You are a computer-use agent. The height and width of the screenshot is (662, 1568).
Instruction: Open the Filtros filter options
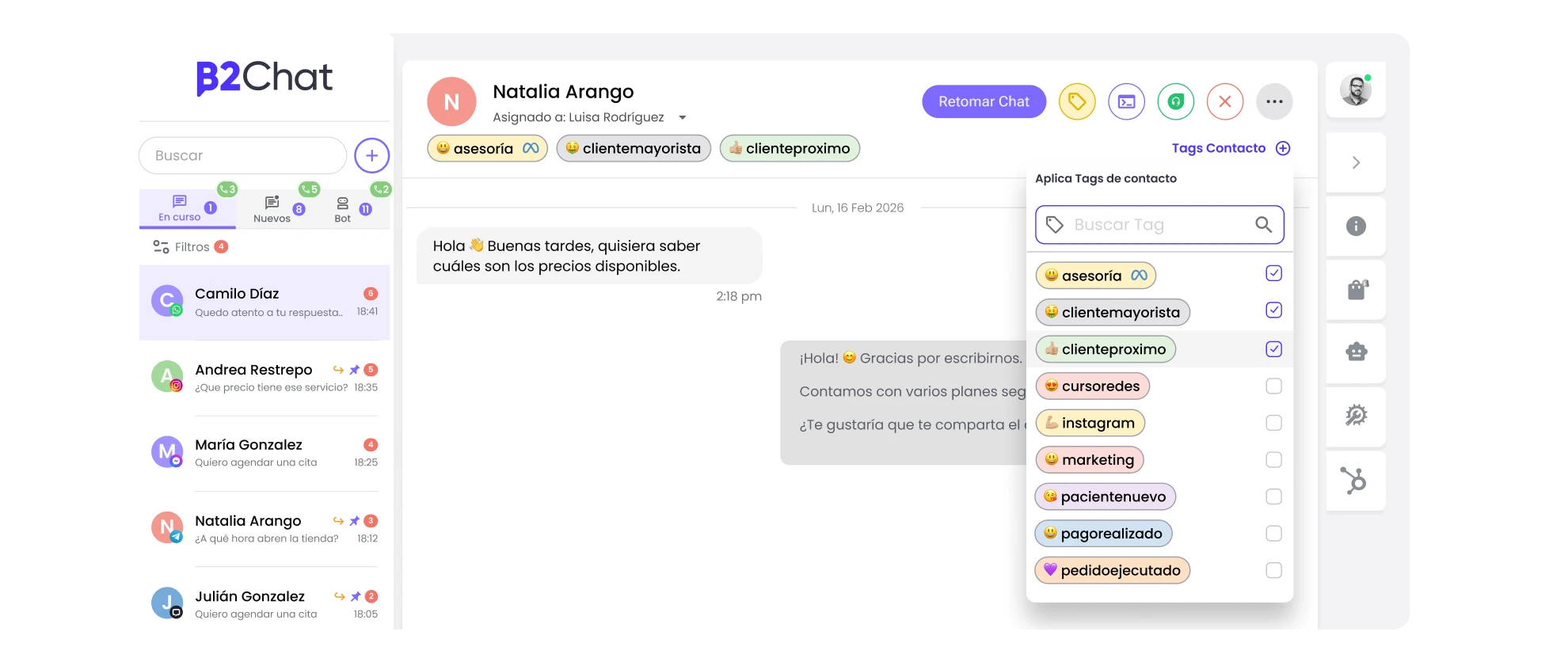tap(190, 247)
